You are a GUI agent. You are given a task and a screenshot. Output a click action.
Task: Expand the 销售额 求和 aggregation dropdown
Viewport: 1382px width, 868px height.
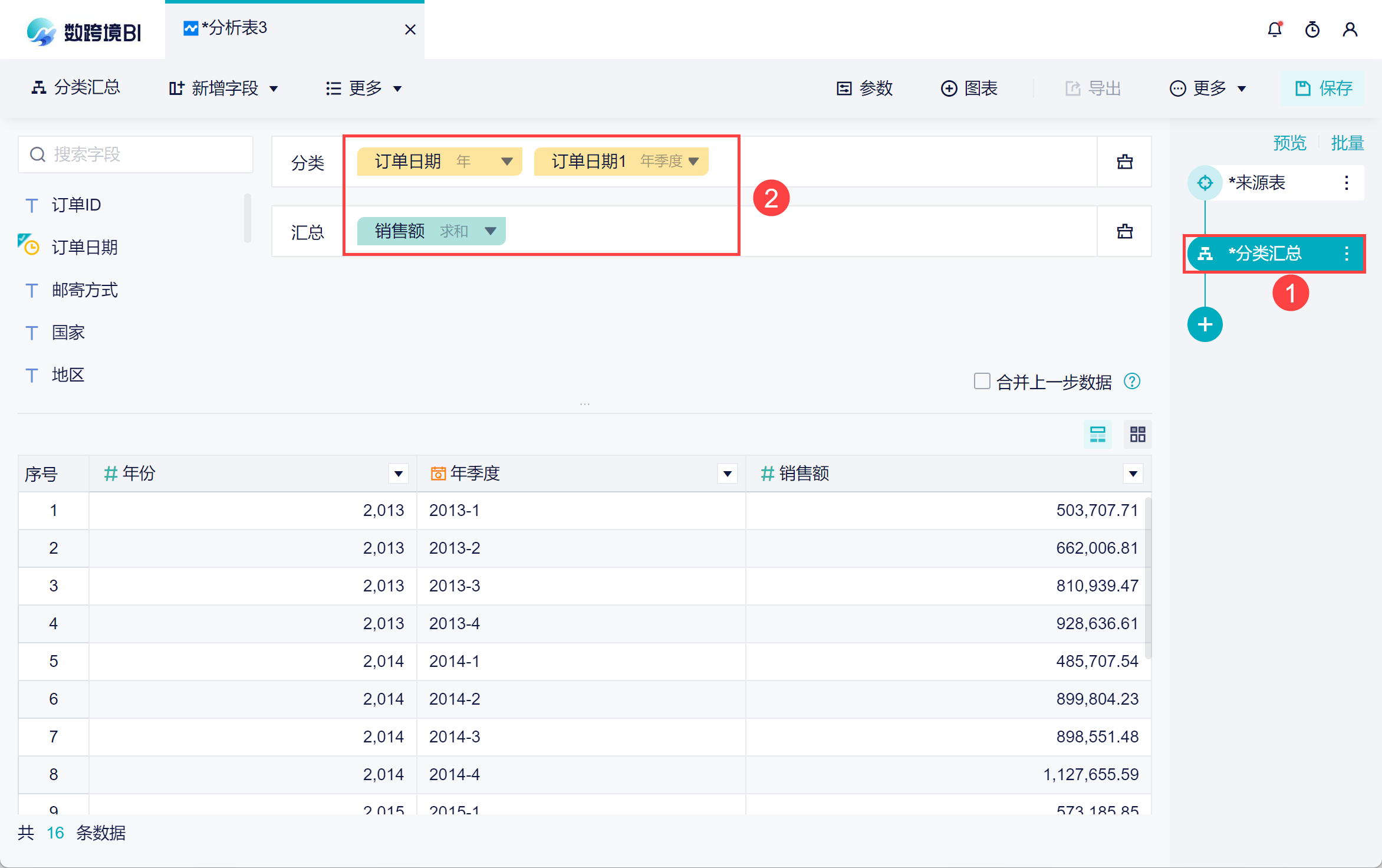490,231
